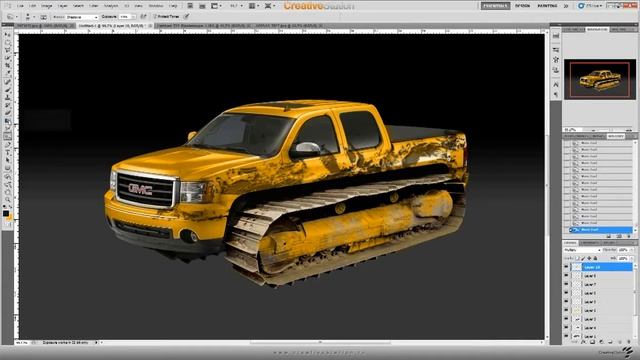Open the Layer menu
The height and width of the screenshot is (360, 640).
click(62, 6)
